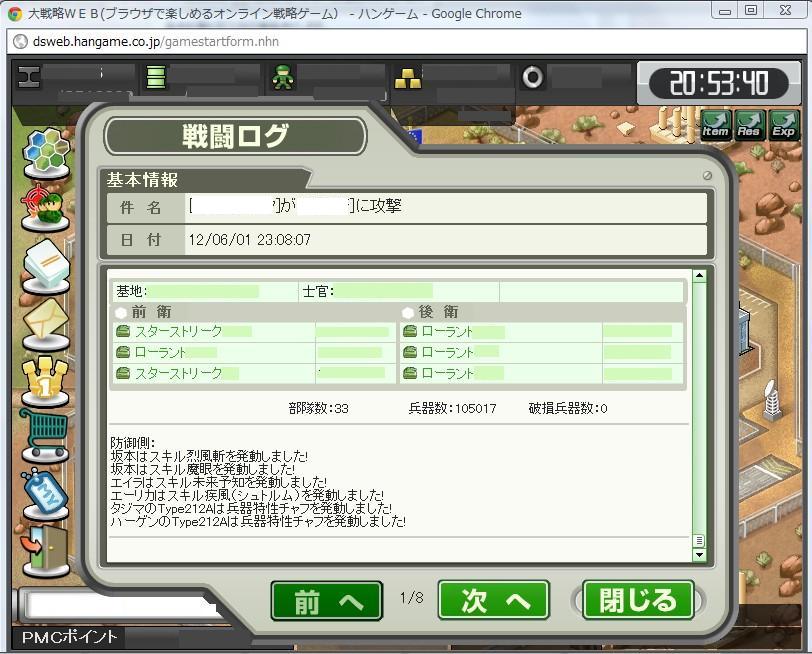Viewport: 812px width, 654px height.
Task: Click the Exp shortcut icon
Action: click(784, 125)
